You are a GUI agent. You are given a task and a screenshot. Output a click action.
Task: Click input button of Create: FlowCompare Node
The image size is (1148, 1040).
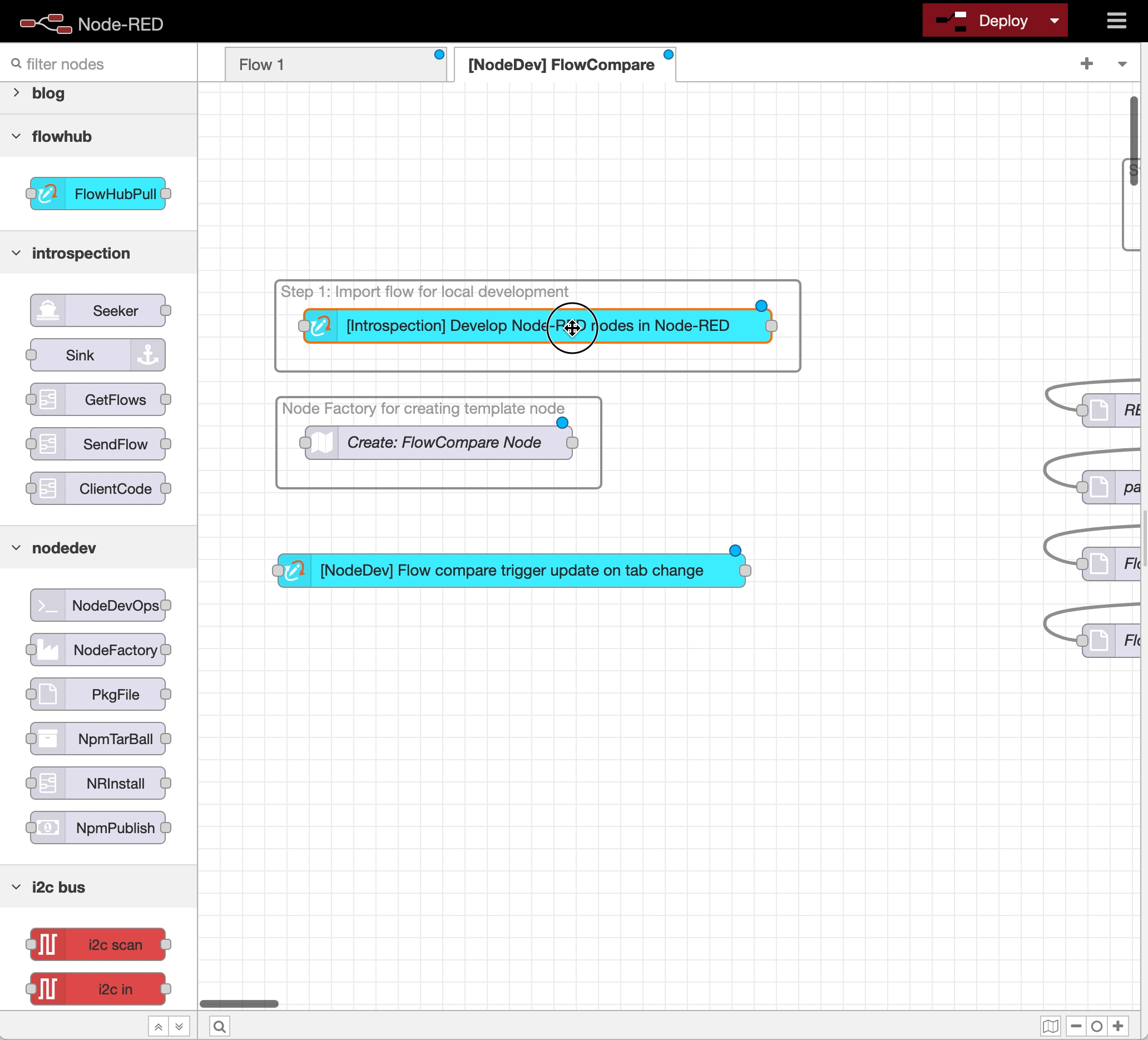[305, 442]
